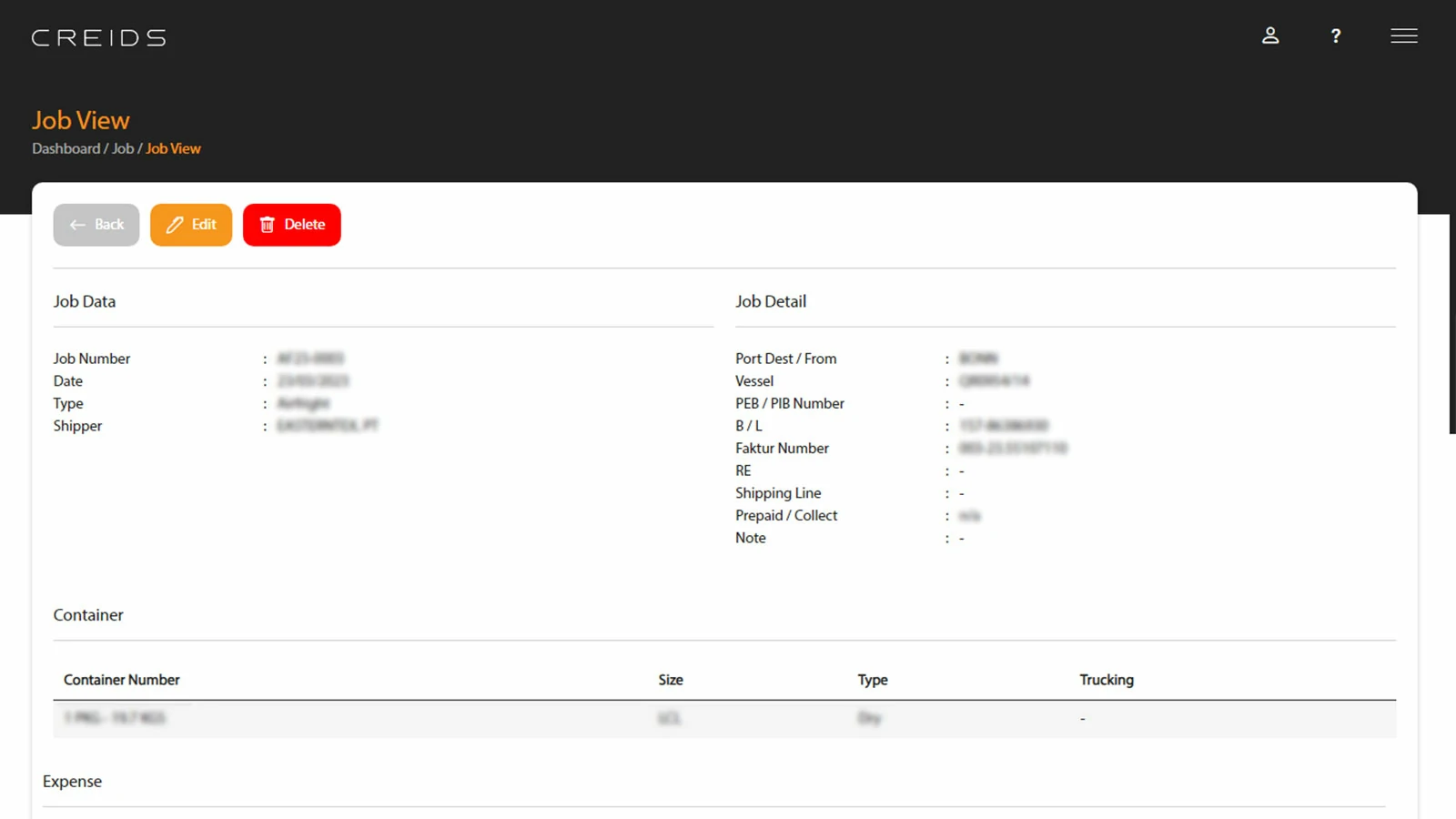Click the orange Job View breadcrumb item
The width and height of the screenshot is (1456, 819).
pos(173,148)
